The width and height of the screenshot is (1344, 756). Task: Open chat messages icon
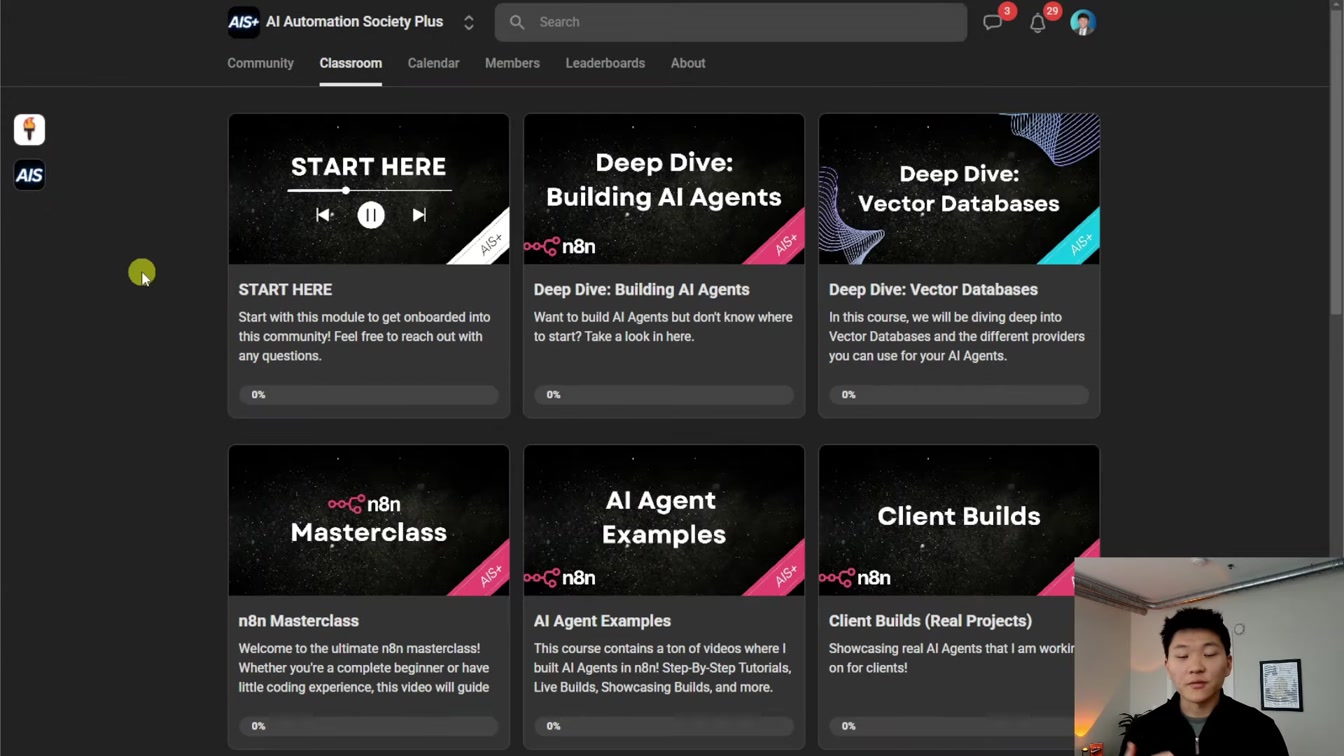pos(992,22)
